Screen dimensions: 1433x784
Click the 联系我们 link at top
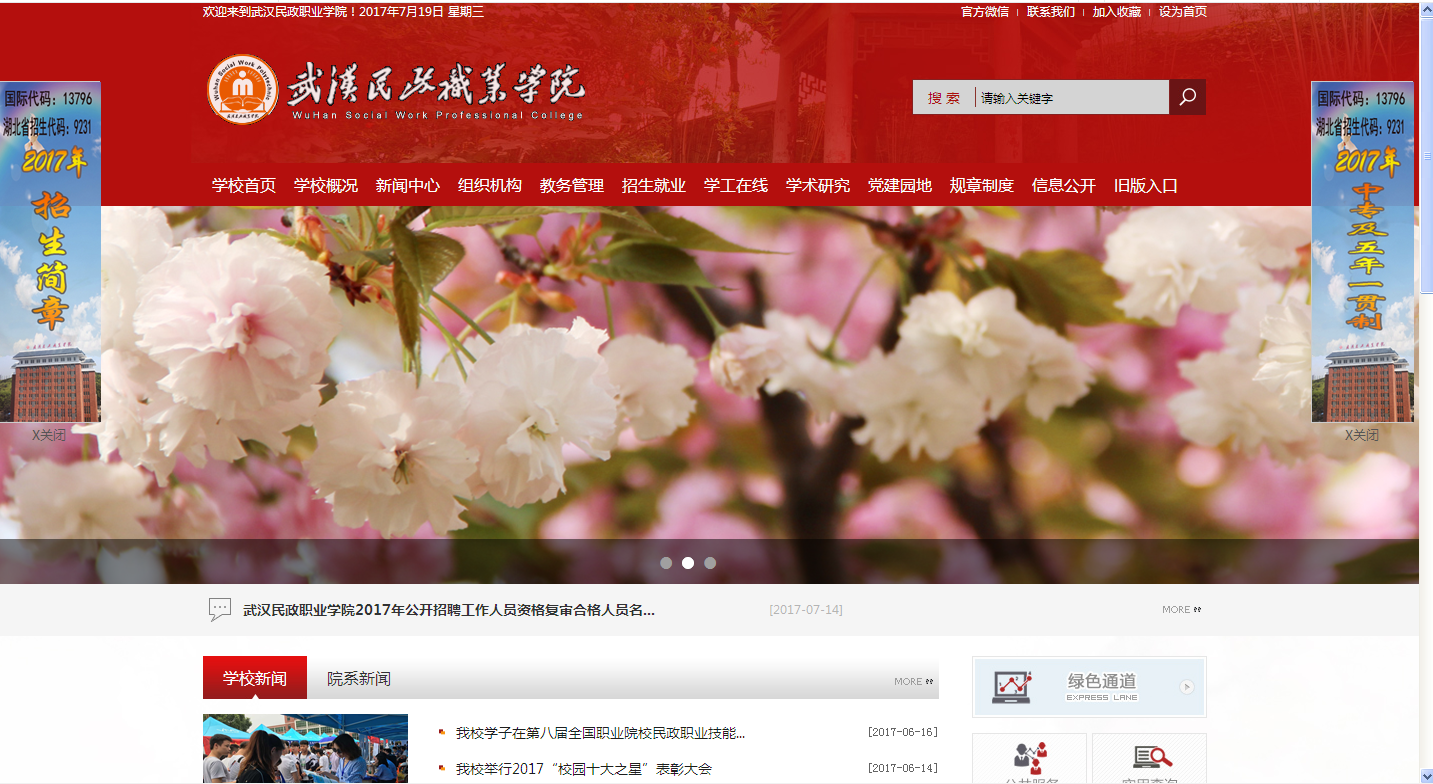[1050, 12]
